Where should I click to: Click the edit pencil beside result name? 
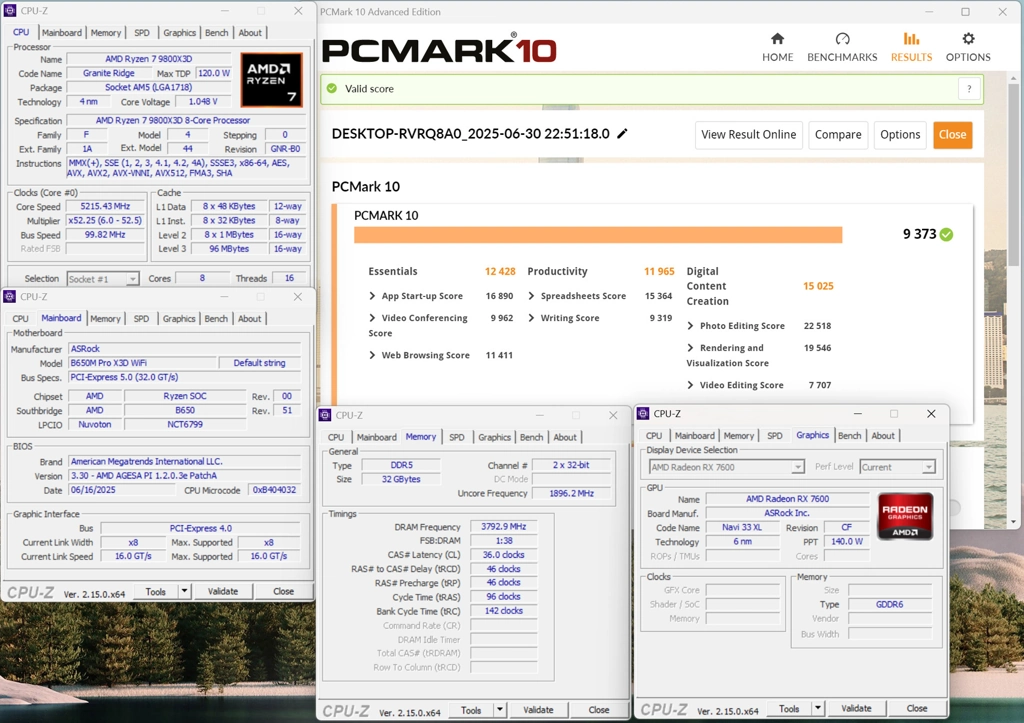tap(622, 133)
